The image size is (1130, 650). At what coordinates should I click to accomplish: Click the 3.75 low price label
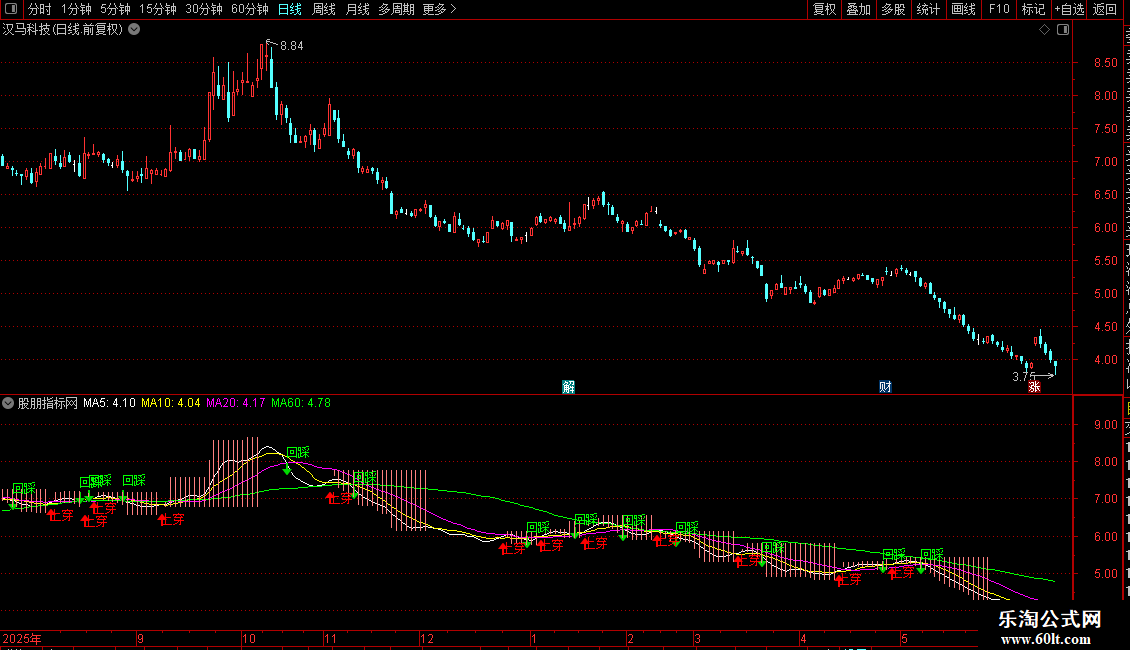point(1024,377)
